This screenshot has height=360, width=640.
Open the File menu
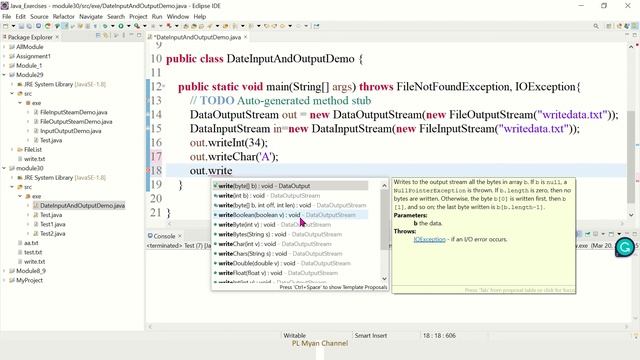click(x=7, y=16)
